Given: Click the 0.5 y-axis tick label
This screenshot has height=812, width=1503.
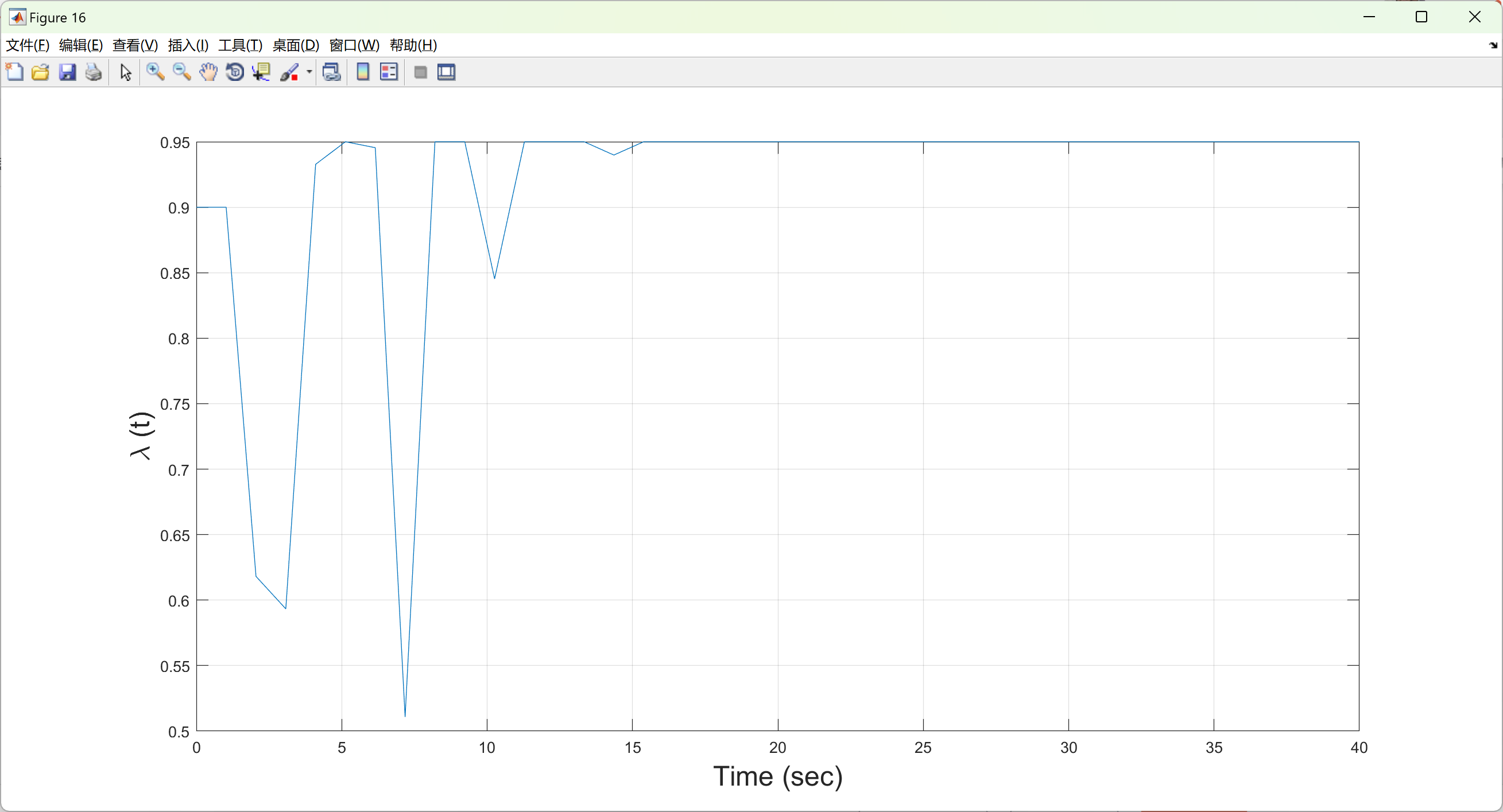Looking at the screenshot, I should 179,732.
